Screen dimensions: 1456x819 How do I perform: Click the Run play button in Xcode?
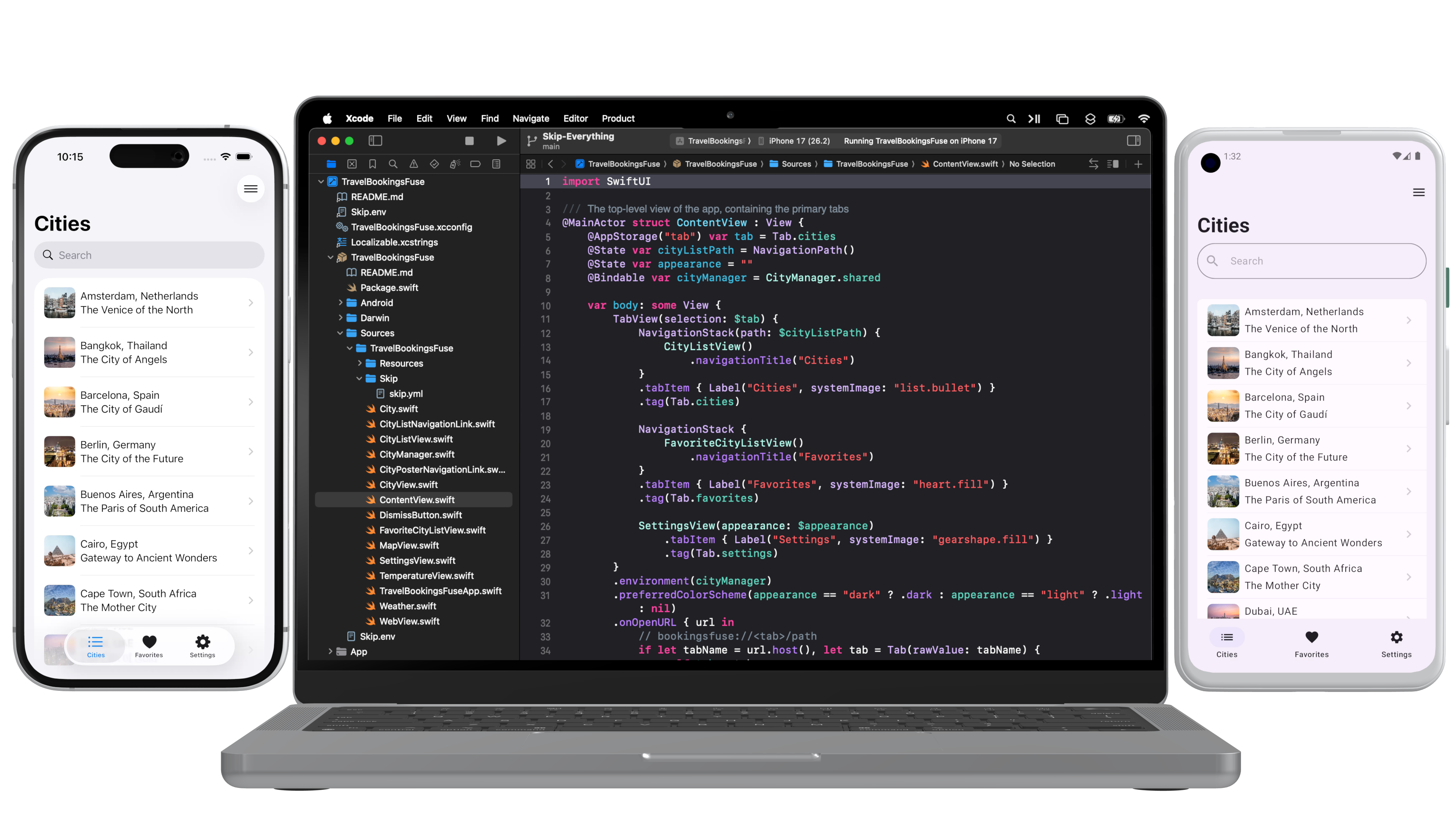tap(501, 141)
